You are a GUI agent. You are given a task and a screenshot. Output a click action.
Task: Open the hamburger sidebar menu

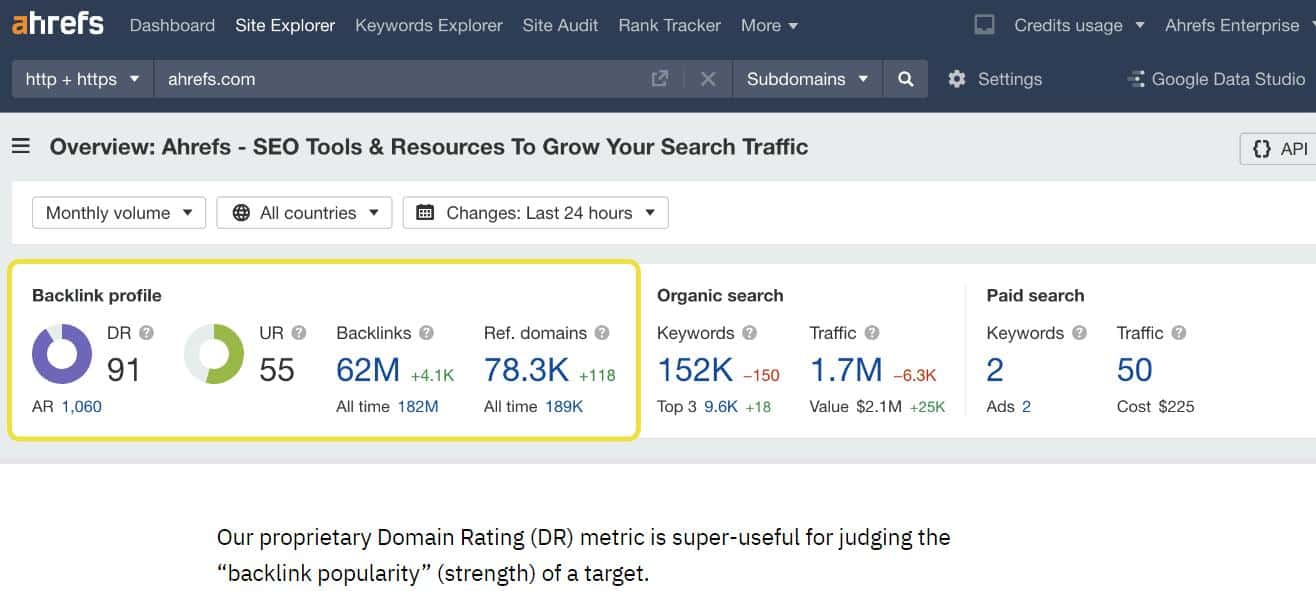[21, 147]
